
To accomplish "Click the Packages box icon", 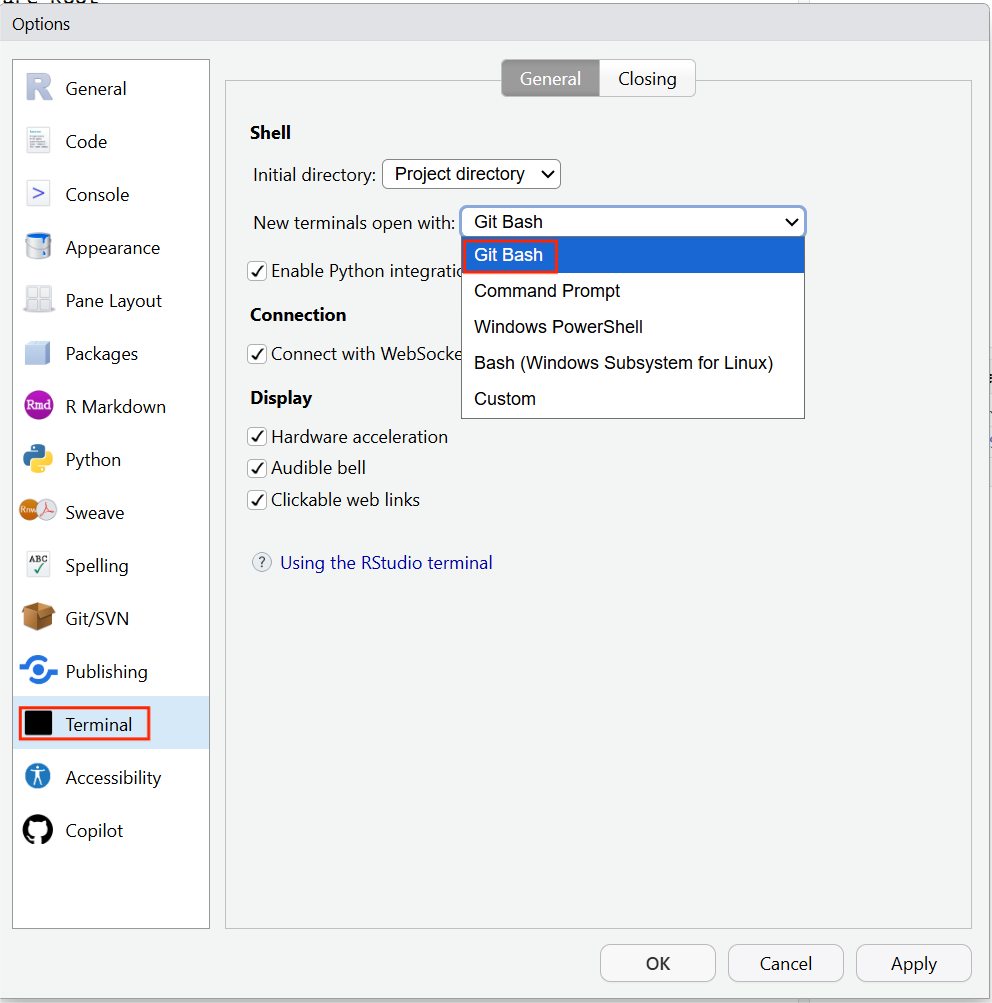I will coord(38,352).
